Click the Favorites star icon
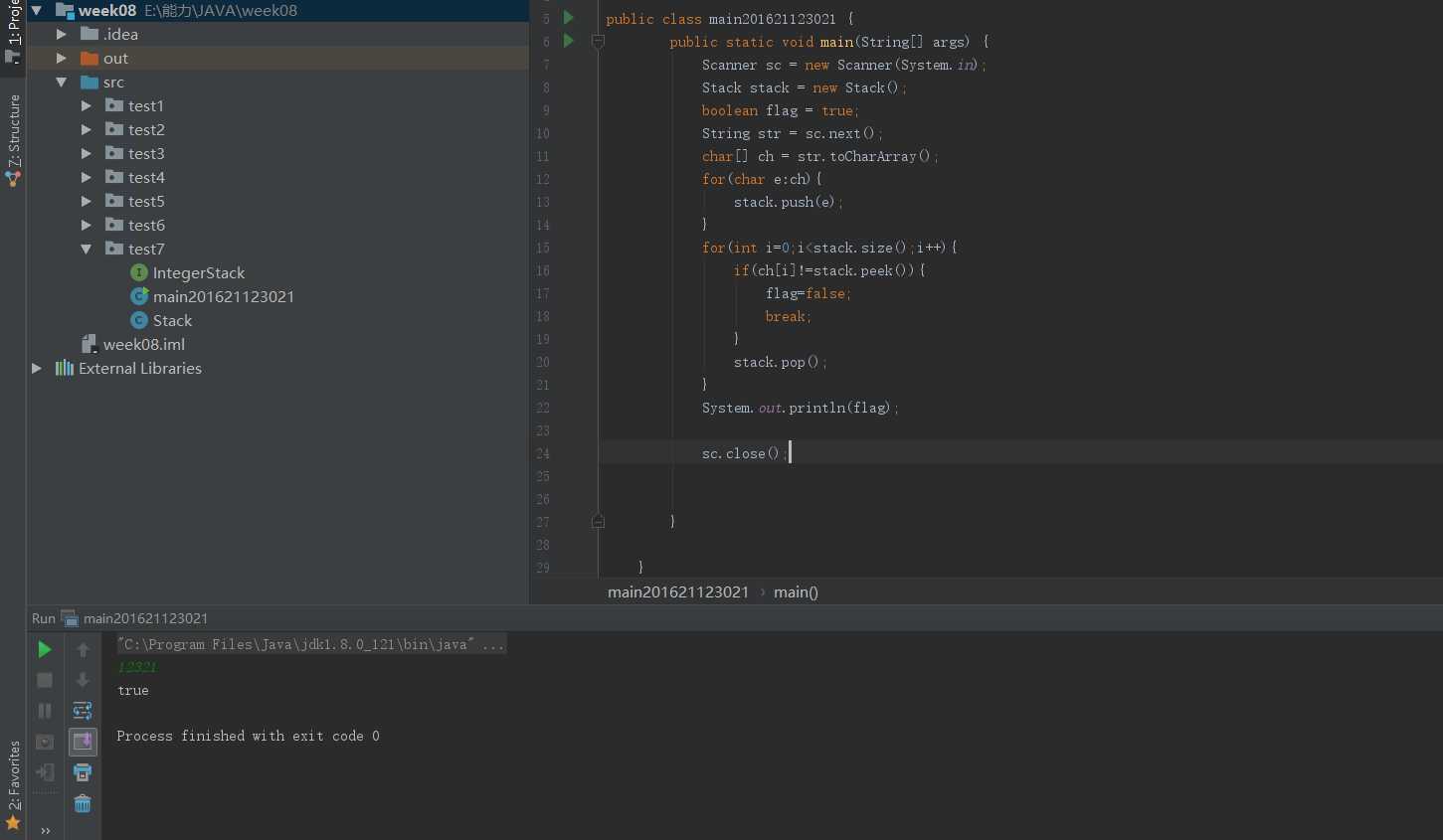This screenshot has height=840, width=1443. [x=13, y=822]
